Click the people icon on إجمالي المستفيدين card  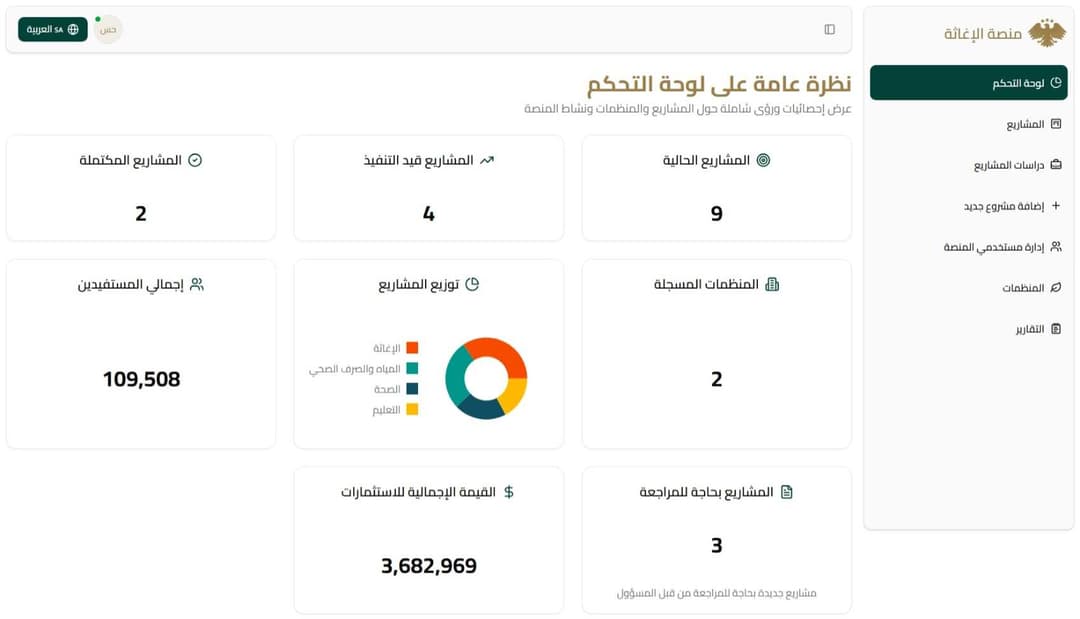[x=196, y=284]
